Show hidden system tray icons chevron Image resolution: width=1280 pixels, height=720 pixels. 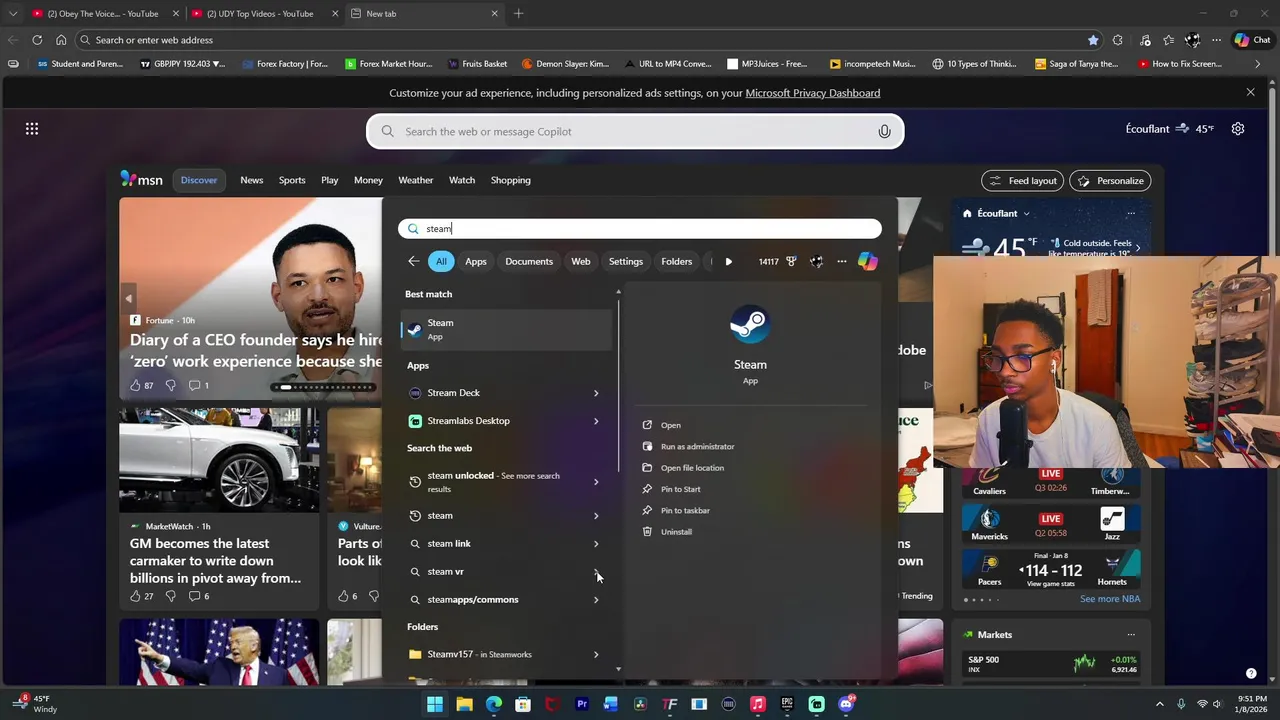coord(1160,704)
